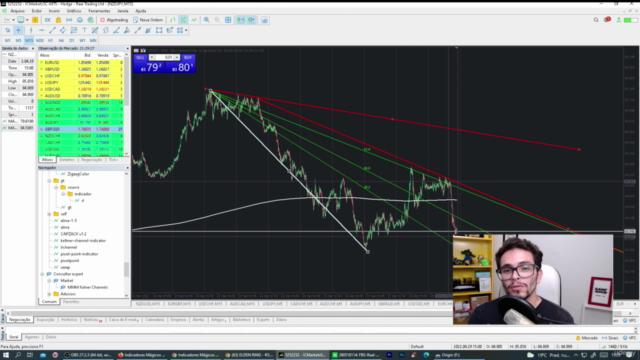640x360 pixels.
Task: Click the padlock icon in toolbar
Action: coord(58,20)
